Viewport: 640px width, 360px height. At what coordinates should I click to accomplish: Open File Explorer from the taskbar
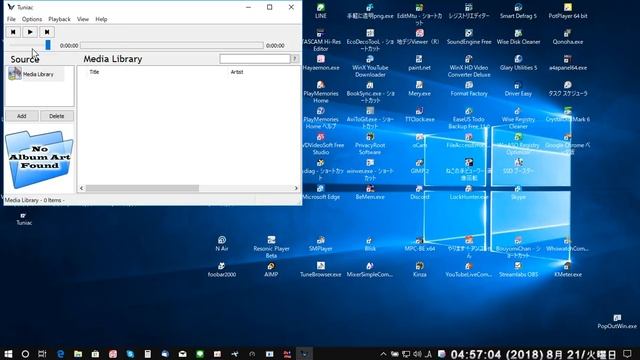pos(78,354)
